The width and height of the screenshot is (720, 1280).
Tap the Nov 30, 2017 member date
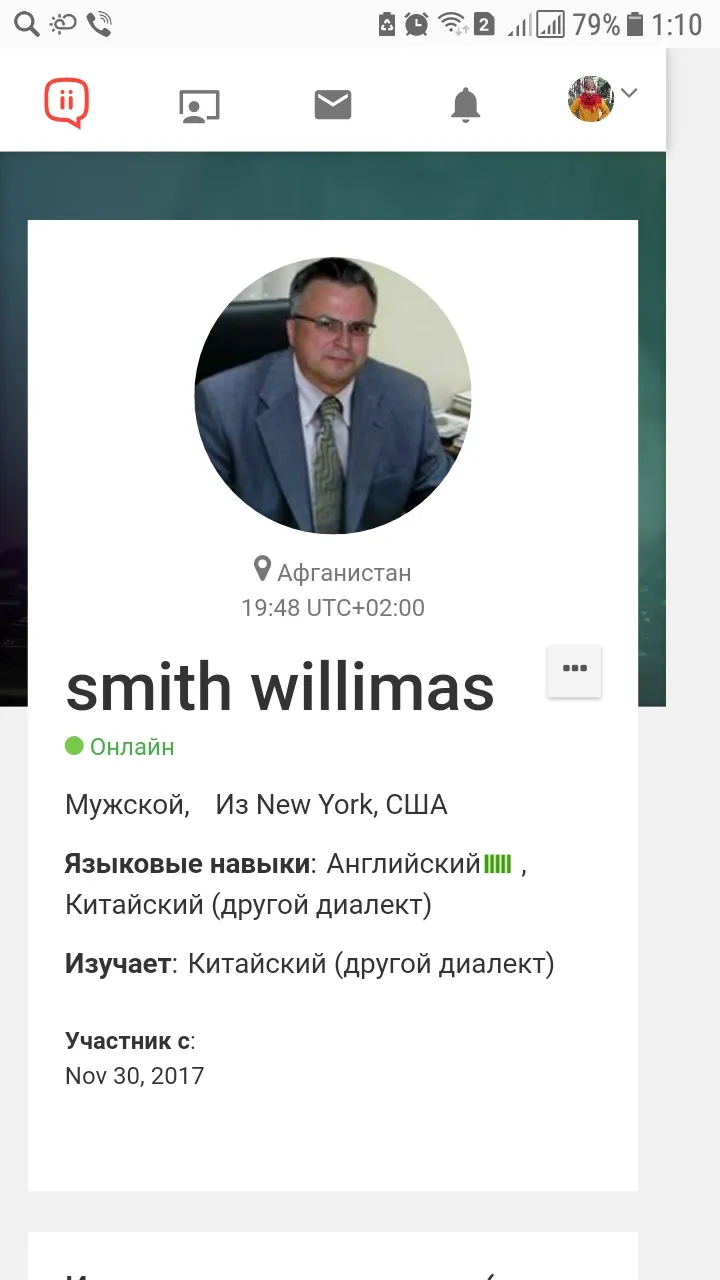point(134,1076)
